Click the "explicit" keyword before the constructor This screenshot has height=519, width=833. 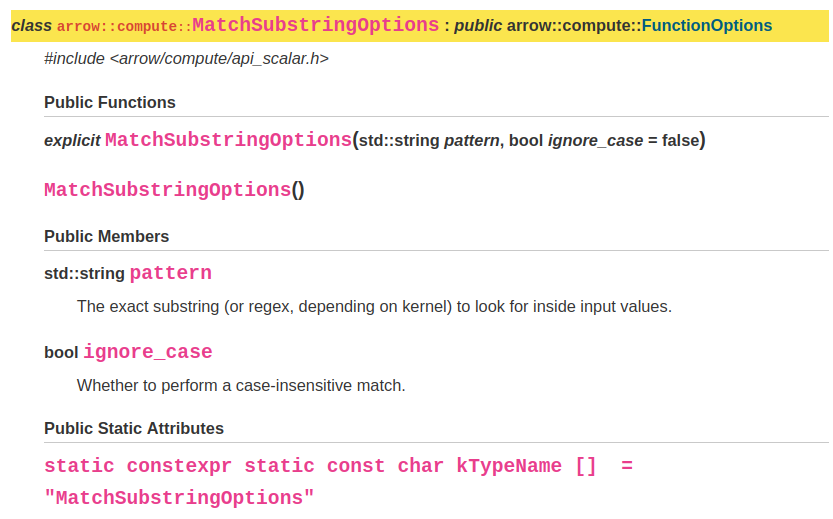coord(72,141)
